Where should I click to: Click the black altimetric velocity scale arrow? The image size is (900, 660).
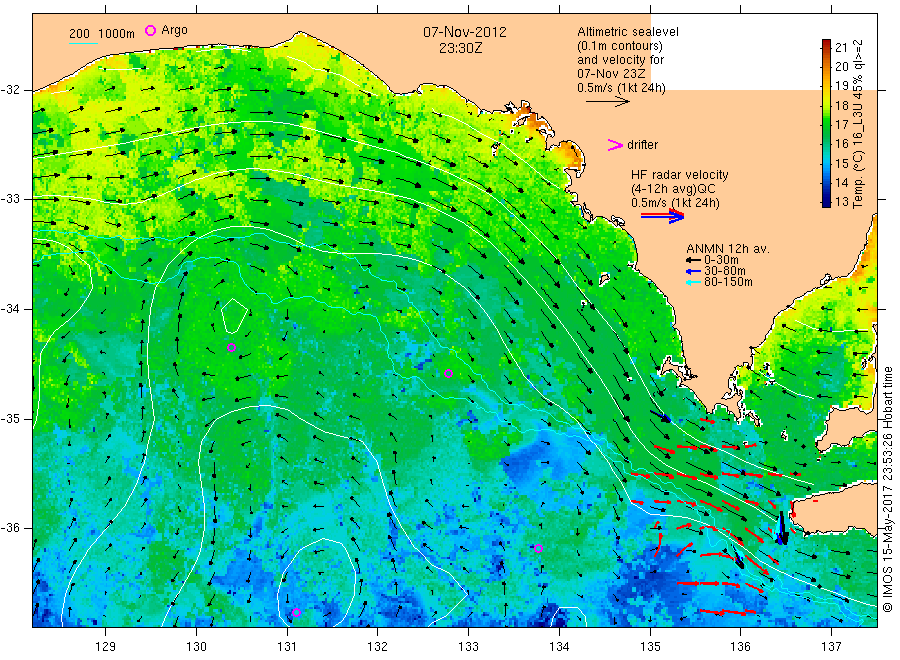pos(607,102)
